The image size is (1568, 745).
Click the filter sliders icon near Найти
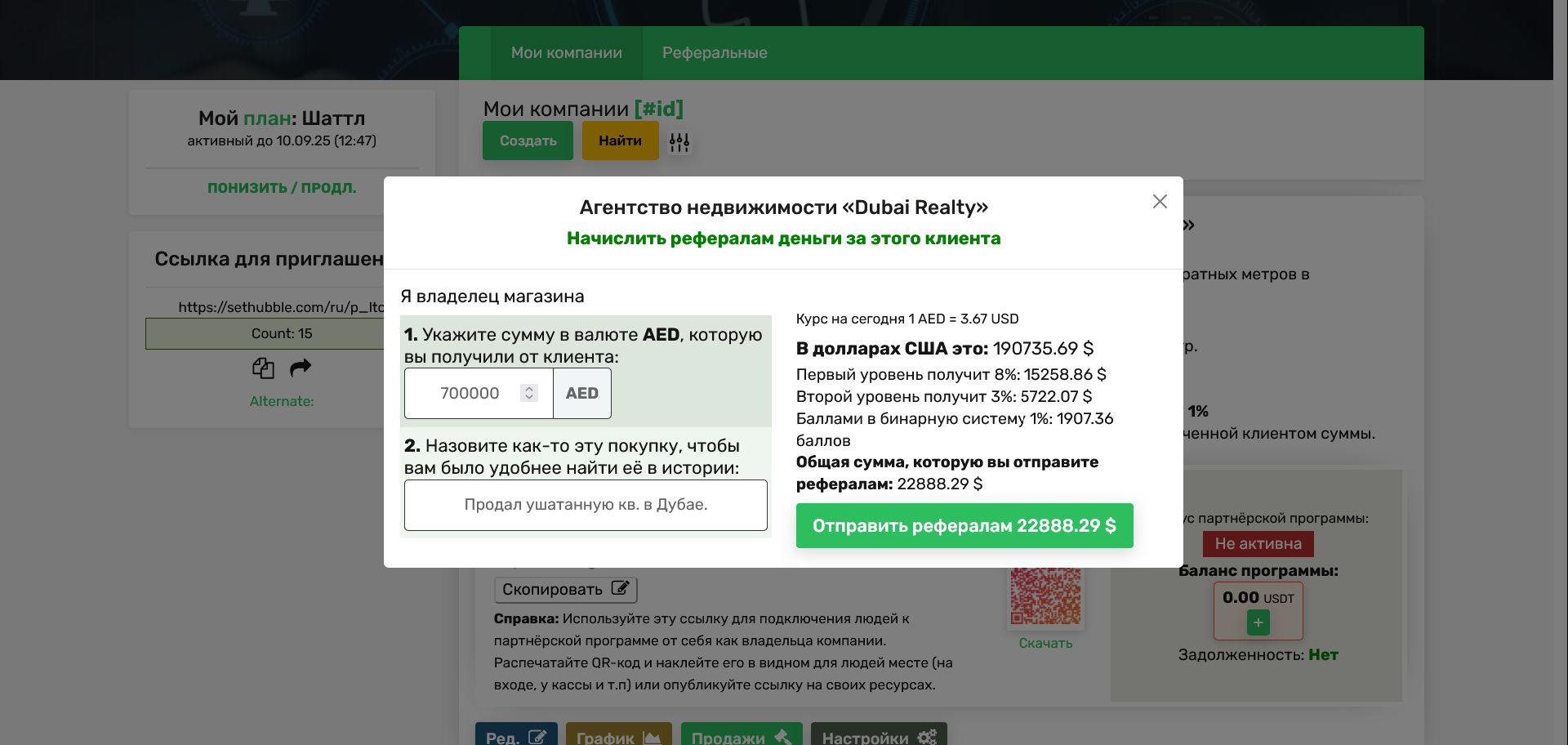[x=679, y=142]
